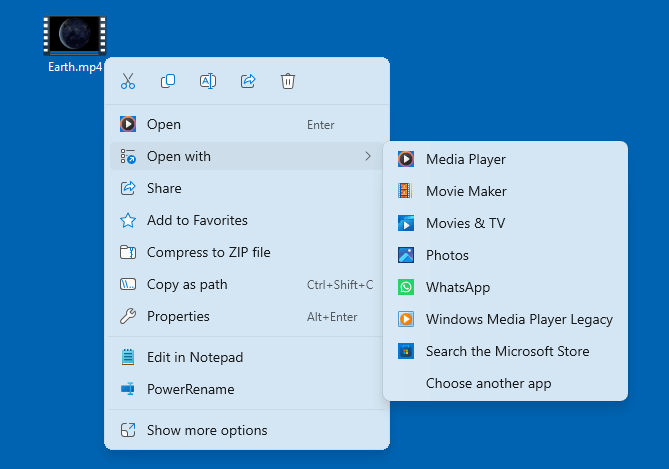Select the Earth.mp4 desktop thumbnail
669x469 pixels.
75,35
